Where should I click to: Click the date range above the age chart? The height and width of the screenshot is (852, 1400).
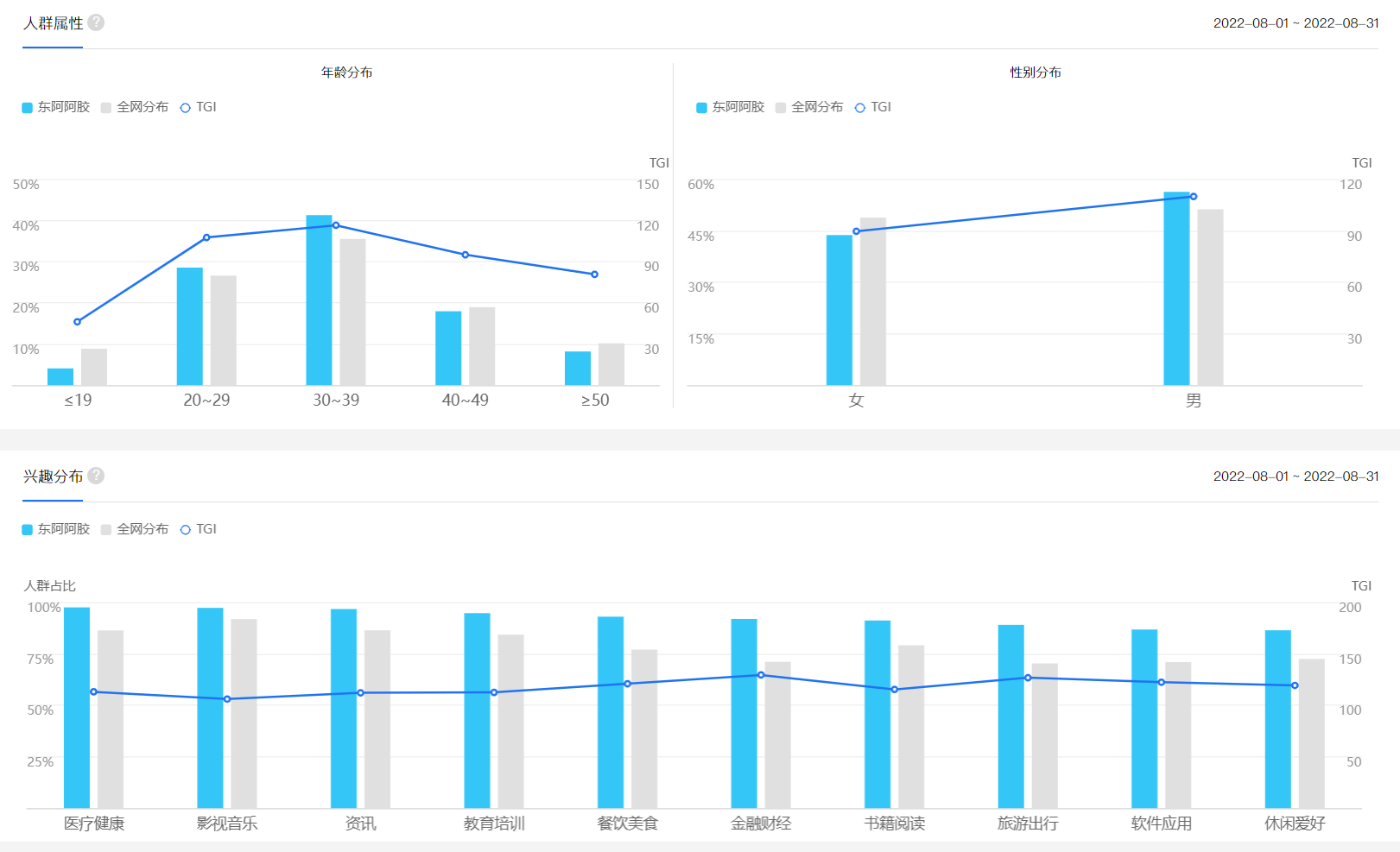[x=1295, y=23]
